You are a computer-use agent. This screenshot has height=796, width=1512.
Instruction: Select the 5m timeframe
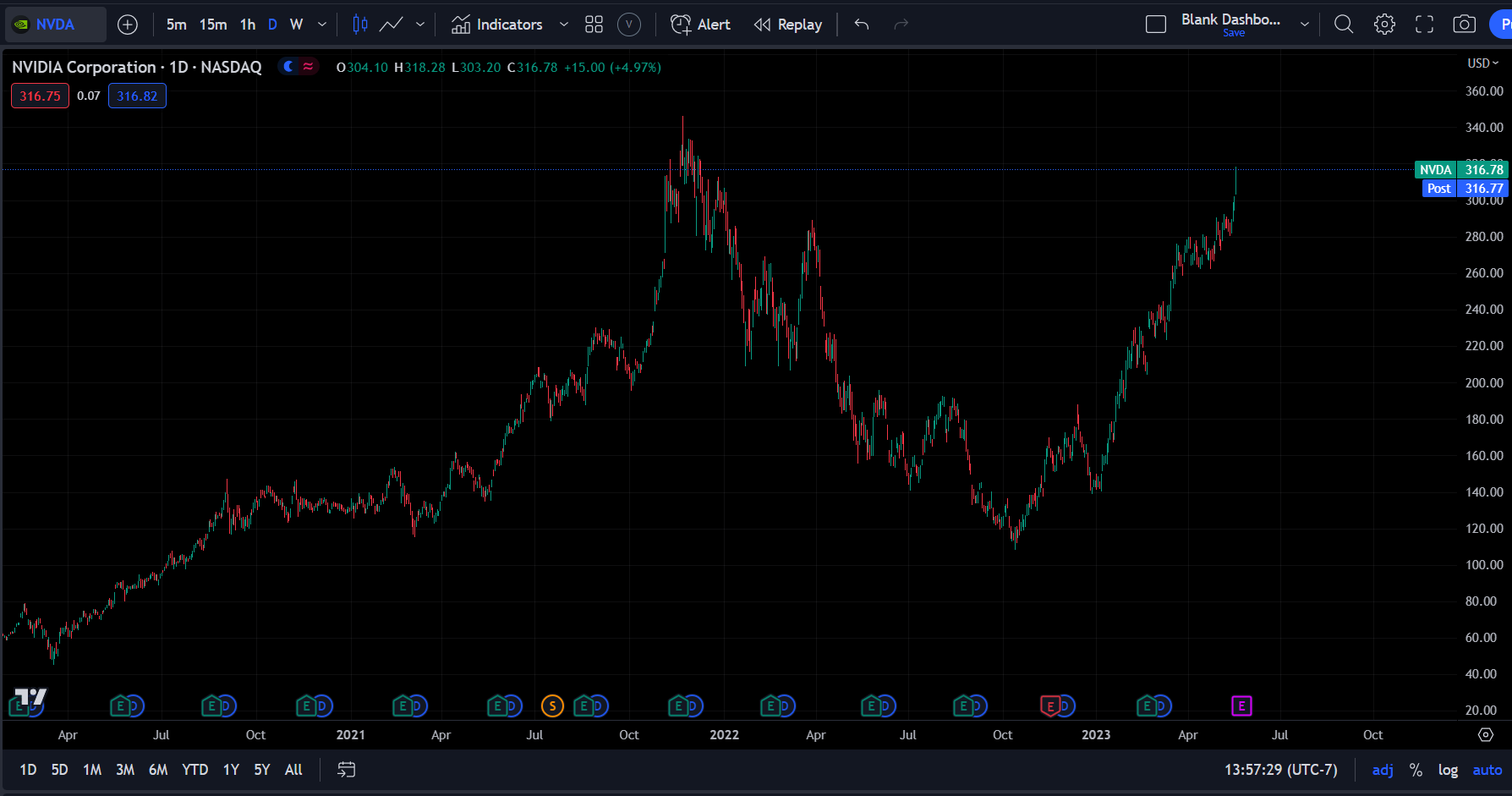coord(177,25)
